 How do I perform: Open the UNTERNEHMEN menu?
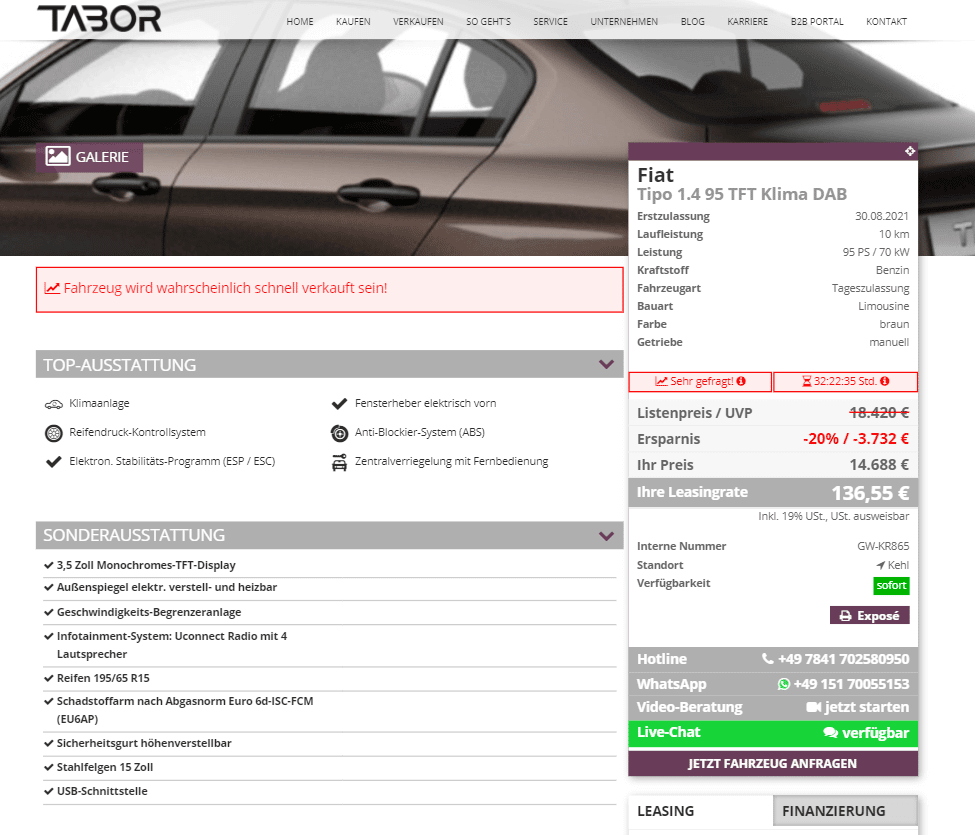click(x=624, y=22)
